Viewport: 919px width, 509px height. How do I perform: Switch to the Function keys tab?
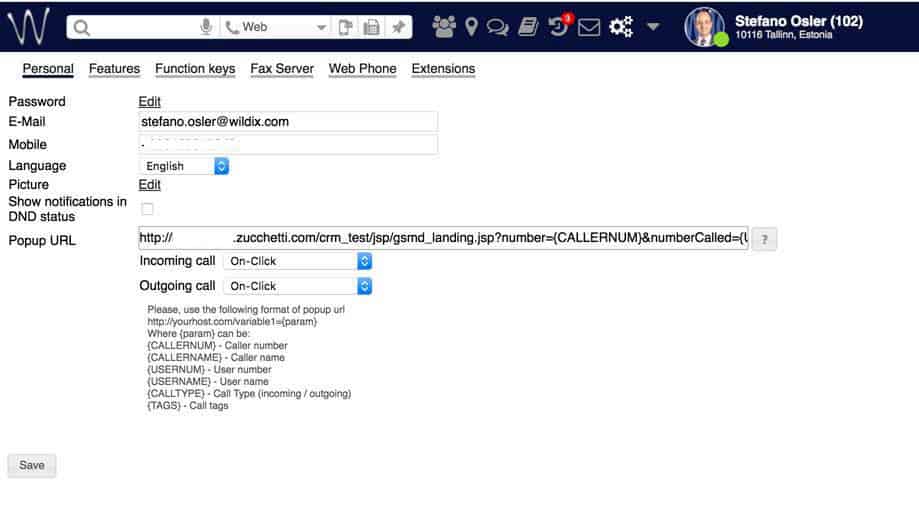click(x=195, y=69)
